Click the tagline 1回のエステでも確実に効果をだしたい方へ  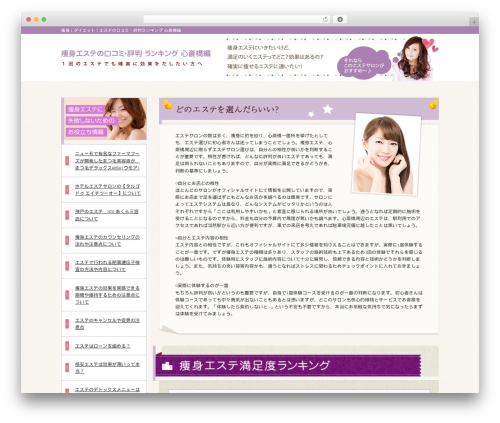pos(132,64)
